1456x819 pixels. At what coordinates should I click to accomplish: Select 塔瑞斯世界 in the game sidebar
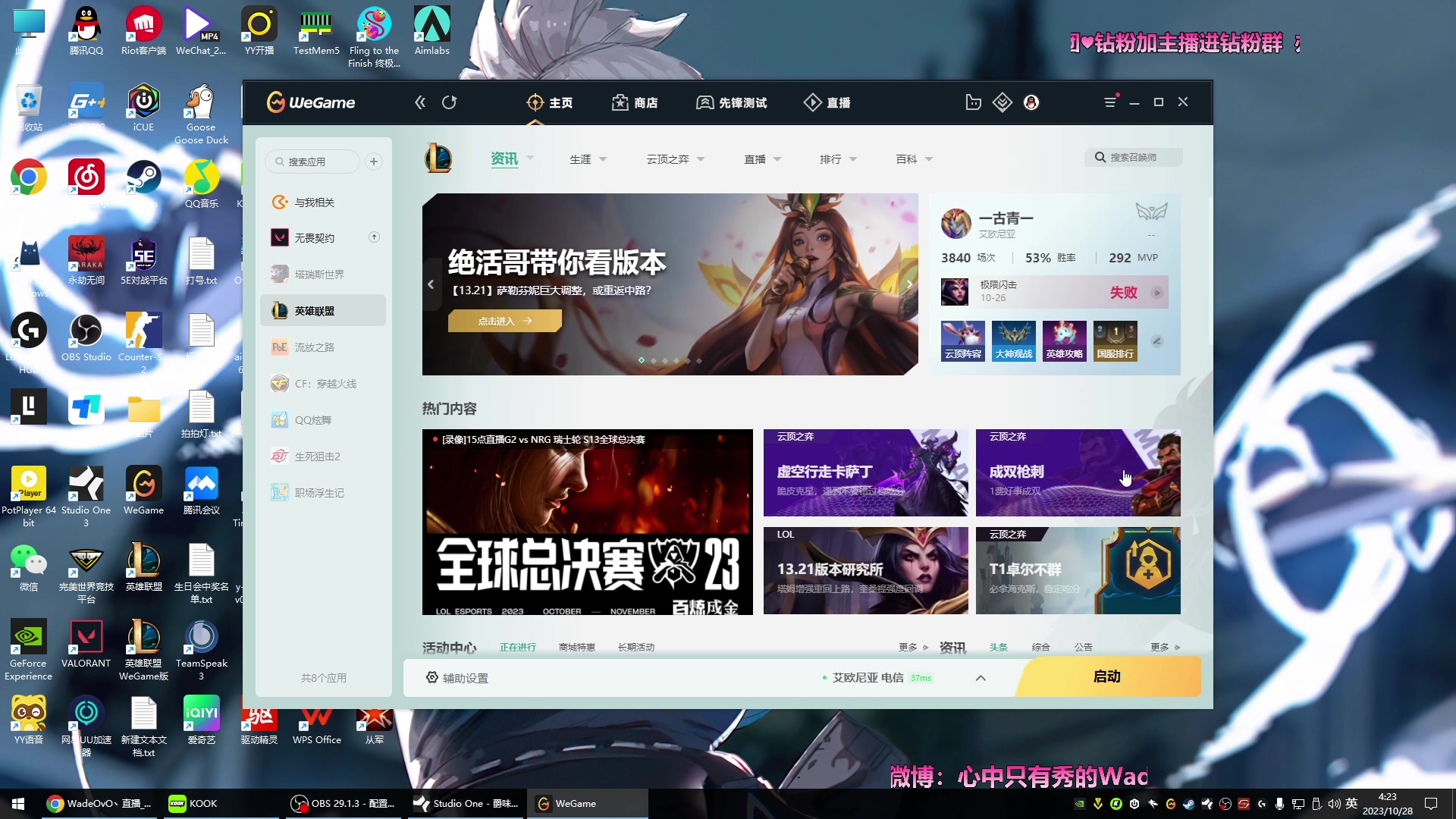[x=323, y=274]
